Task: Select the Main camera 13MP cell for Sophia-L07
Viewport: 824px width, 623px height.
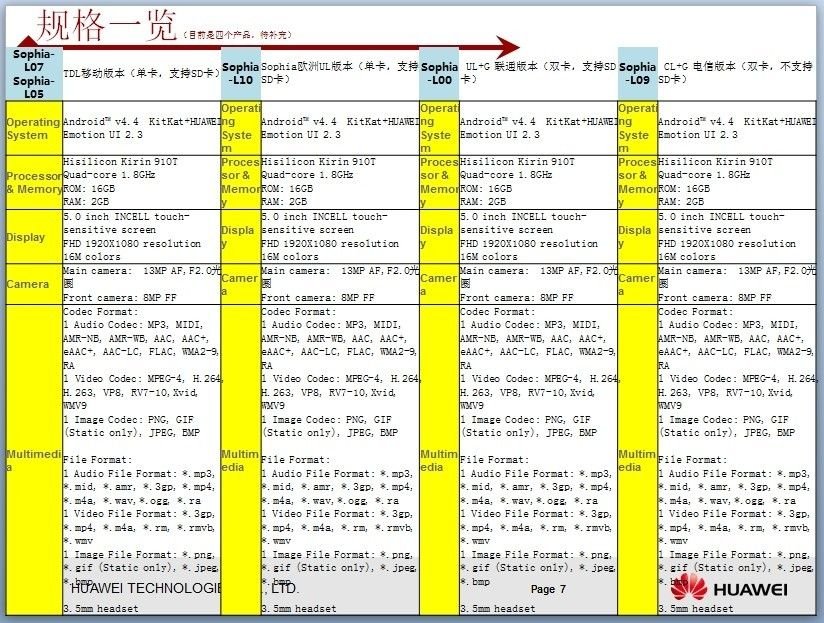Action: click(x=141, y=284)
